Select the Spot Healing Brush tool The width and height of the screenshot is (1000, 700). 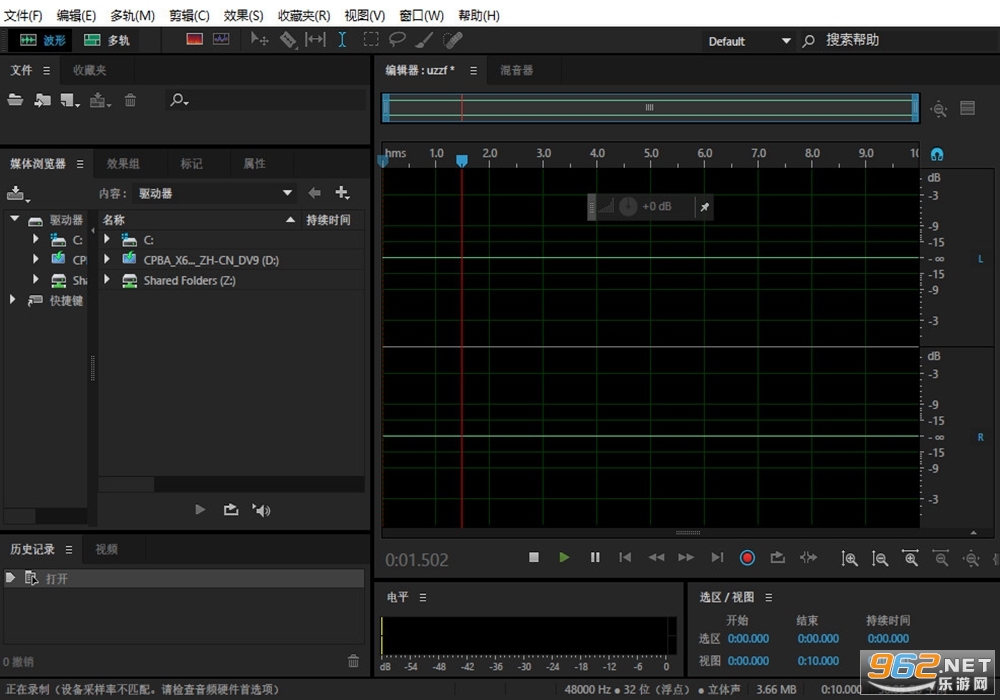click(453, 40)
